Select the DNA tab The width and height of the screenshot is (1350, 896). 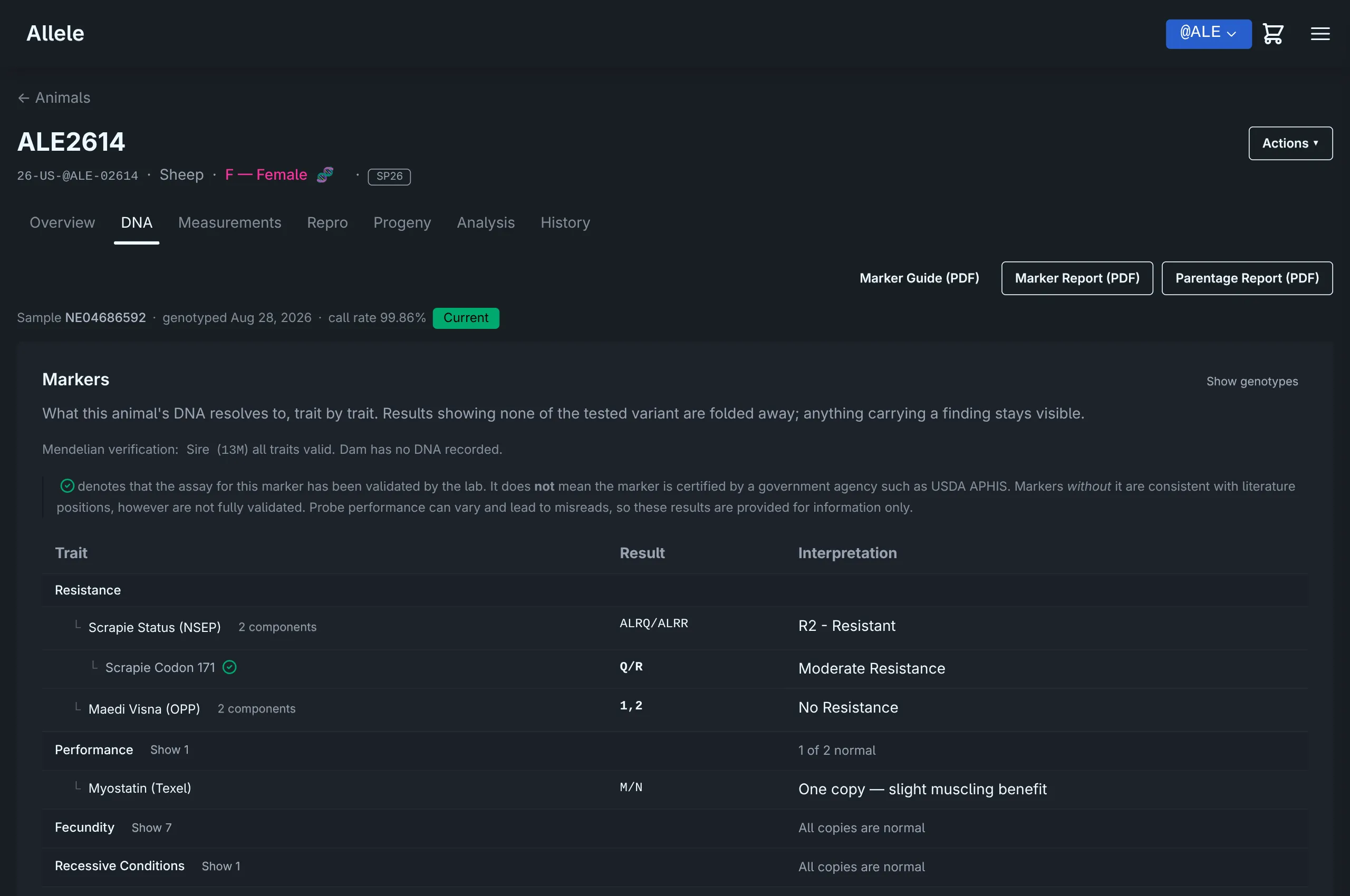[x=137, y=222]
